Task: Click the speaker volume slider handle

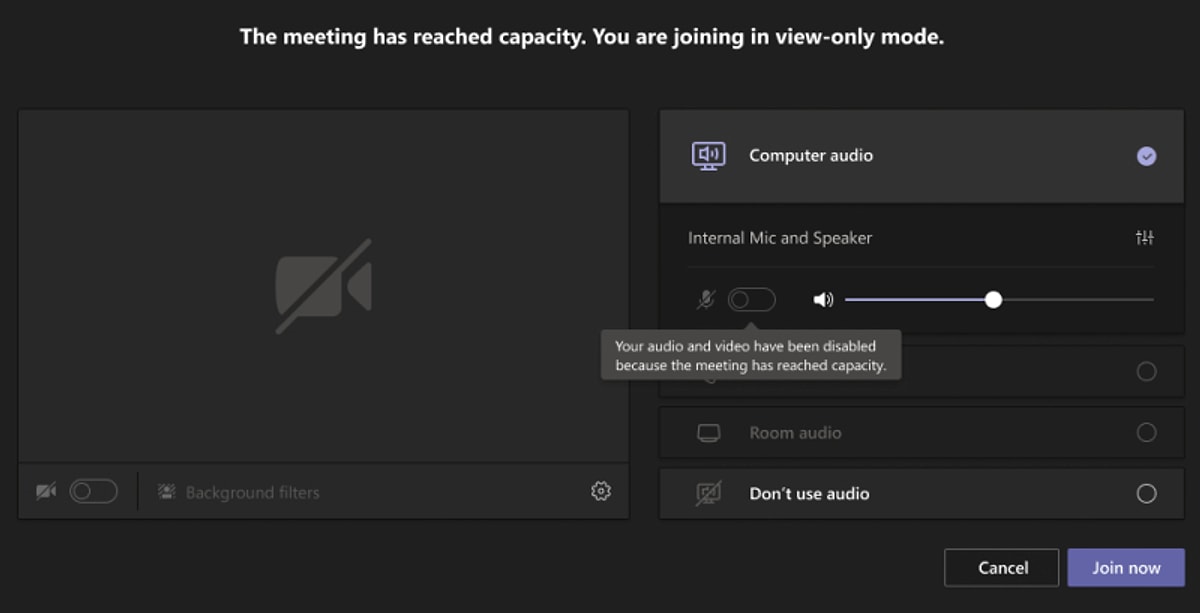Action: coord(993,299)
